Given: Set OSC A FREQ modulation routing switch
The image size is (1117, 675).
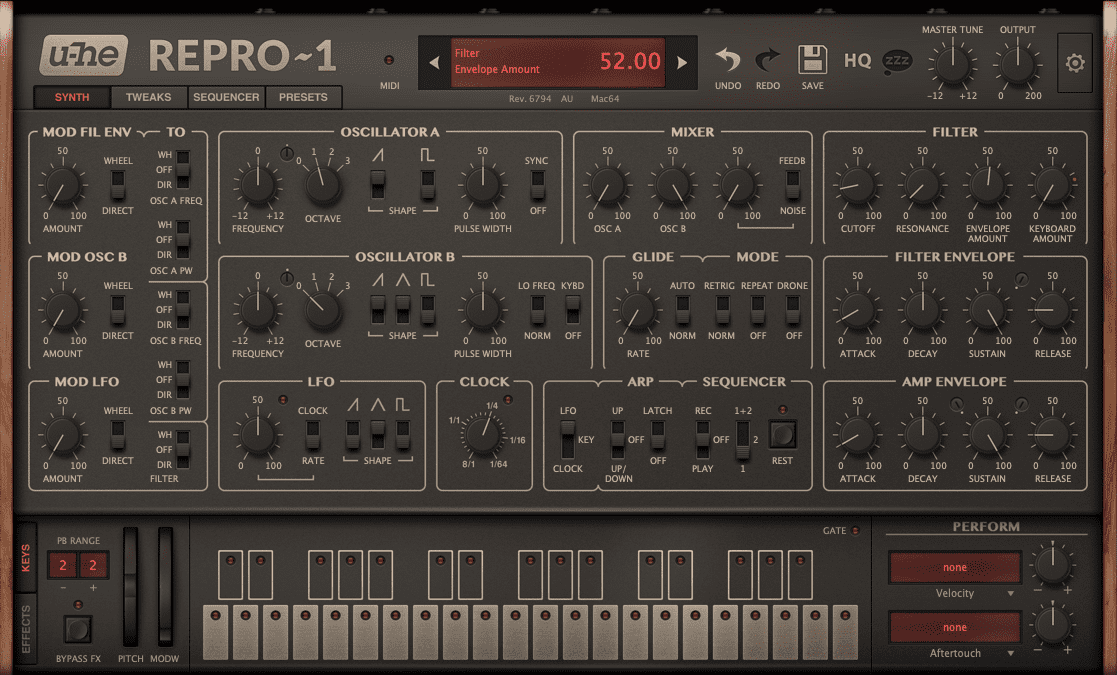Looking at the screenshot, I should 183,169.
